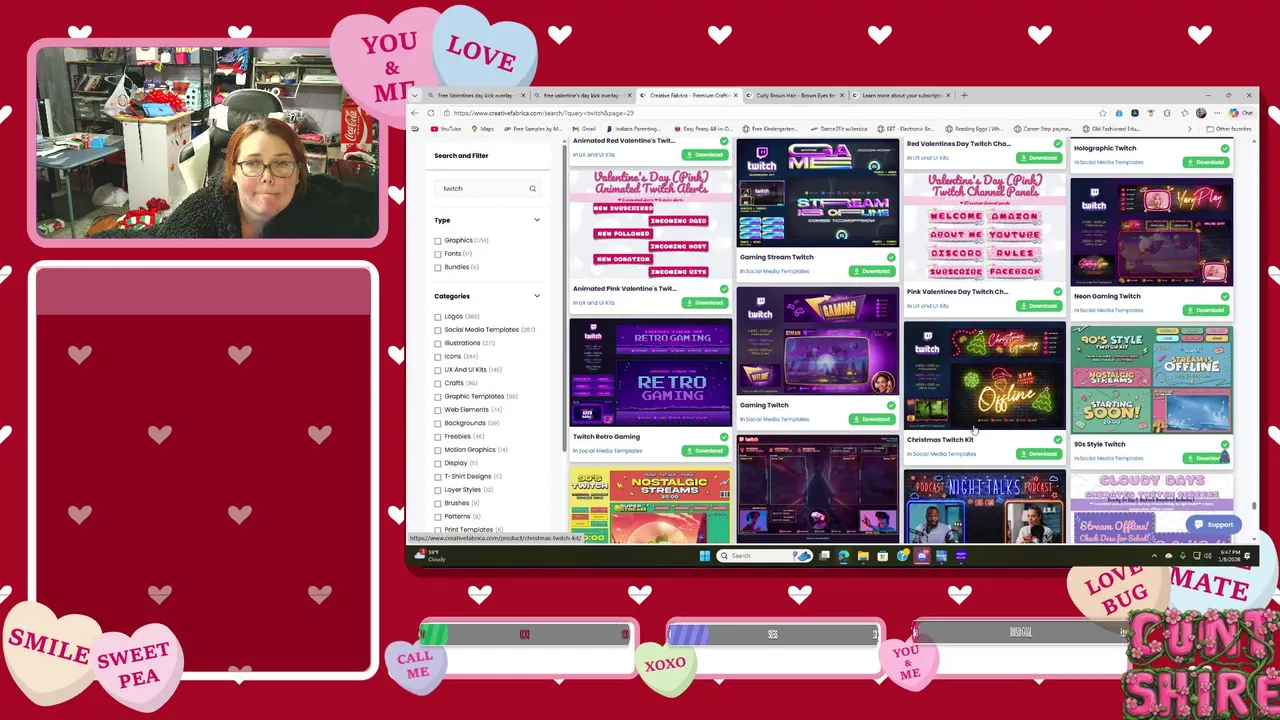This screenshot has height=720, width=1280.
Task: Open the Windows Start menu
Action: tap(705, 556)
